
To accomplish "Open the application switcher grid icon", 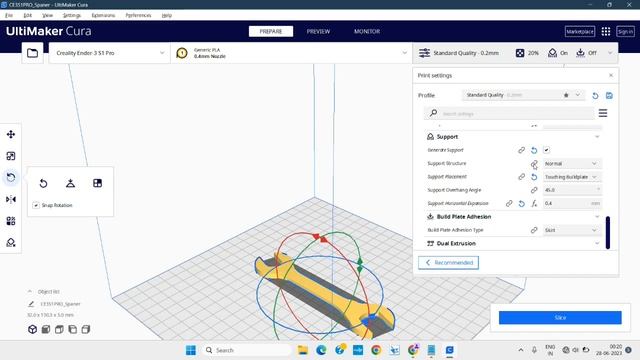I will 606,31.
